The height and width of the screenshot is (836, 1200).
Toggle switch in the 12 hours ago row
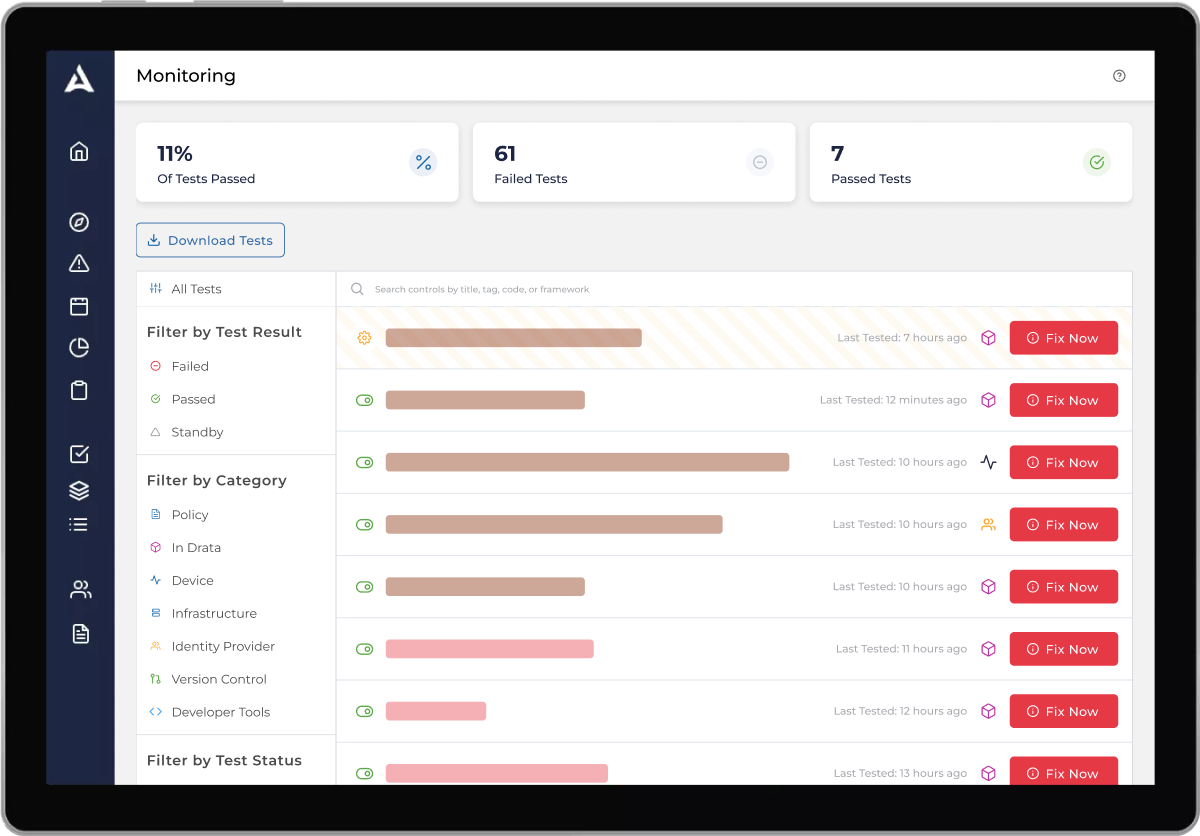point(364,711)
